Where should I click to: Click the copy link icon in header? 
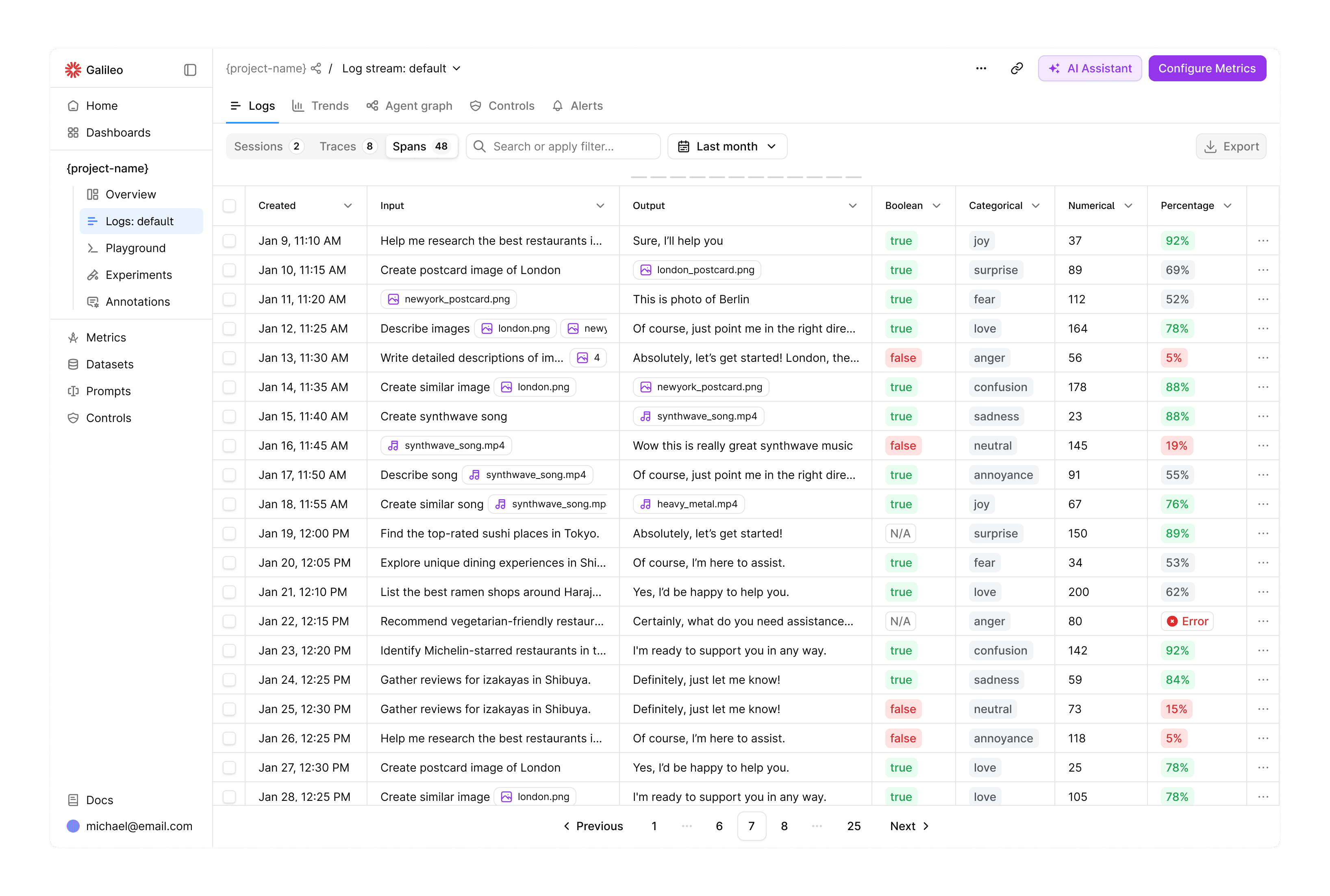pyautogui.click(x=1016, y=69)
